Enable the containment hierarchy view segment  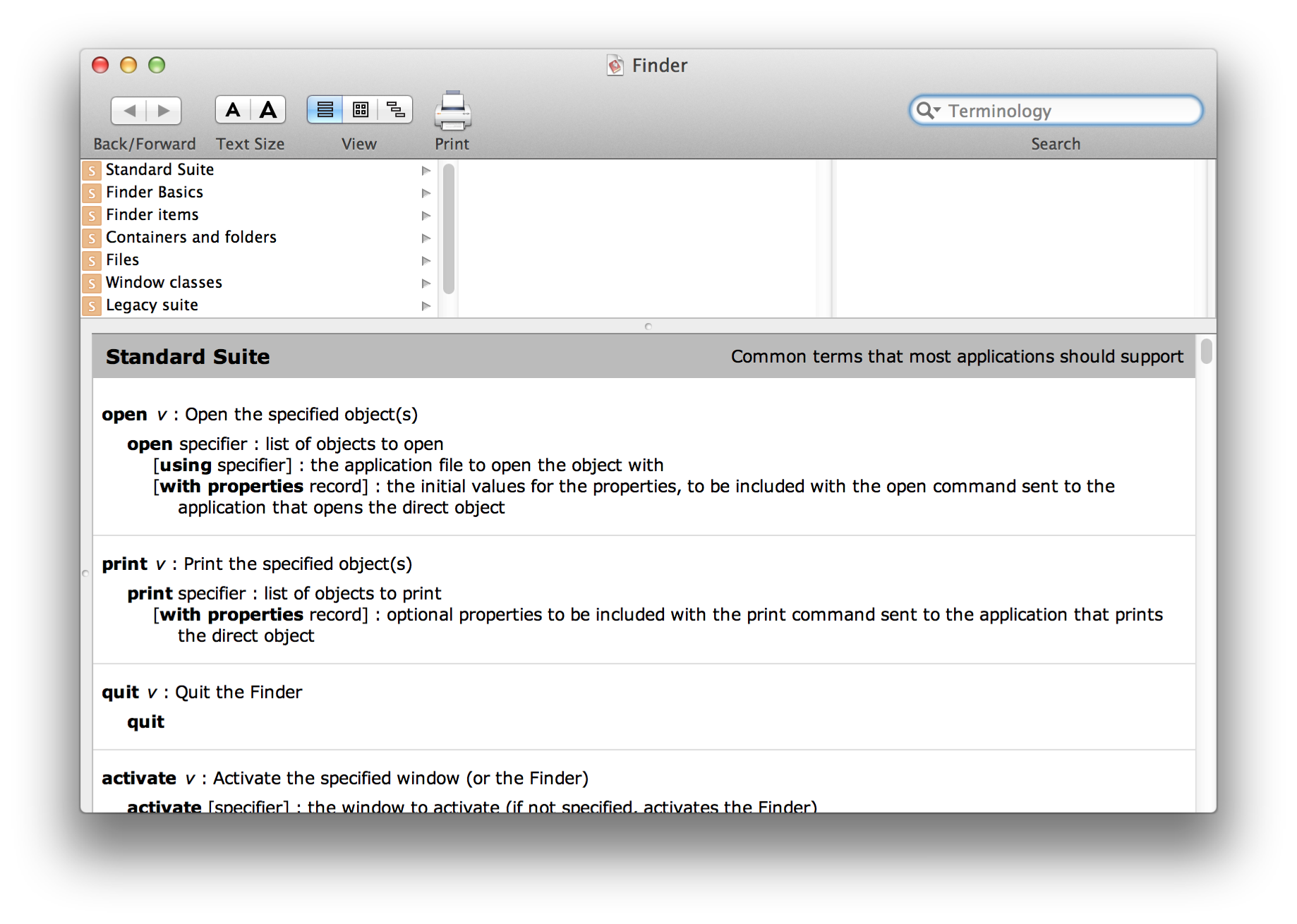395,109
